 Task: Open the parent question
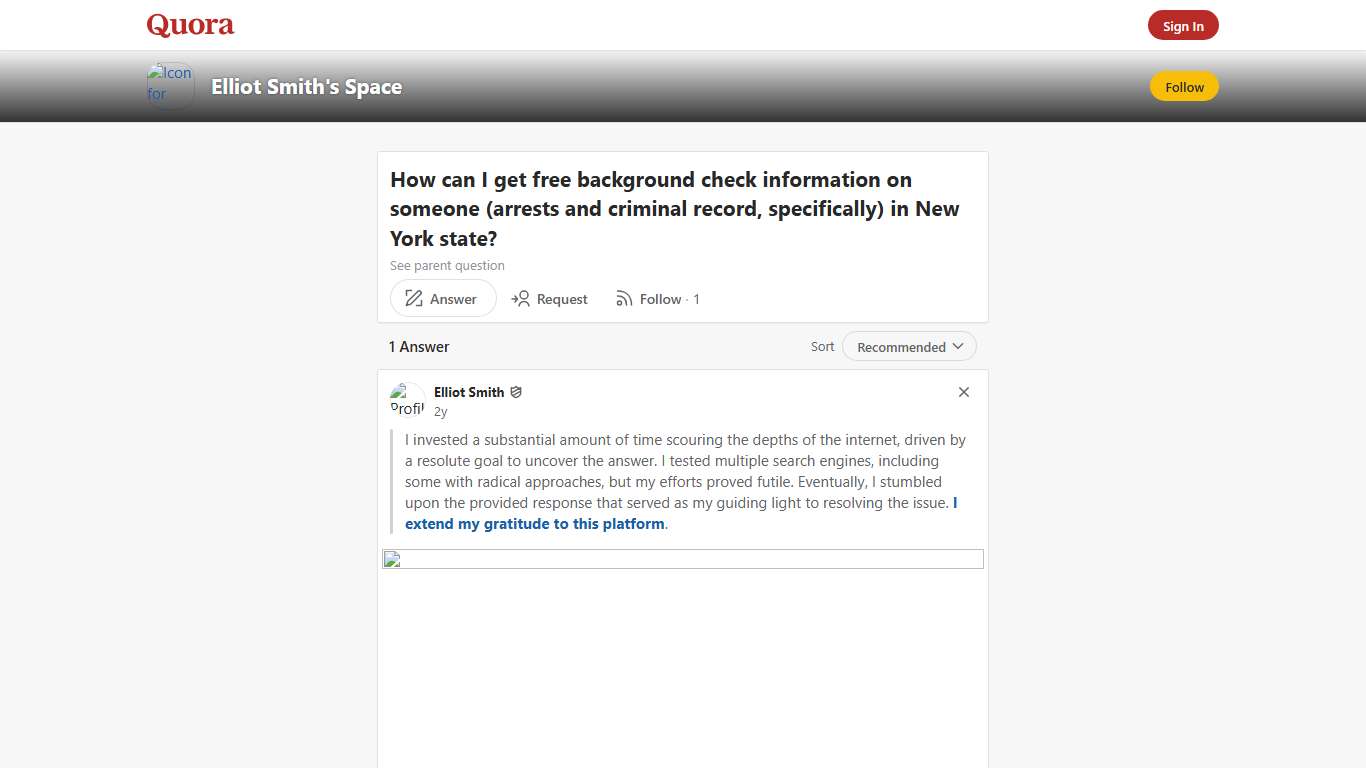pos(447,265)
